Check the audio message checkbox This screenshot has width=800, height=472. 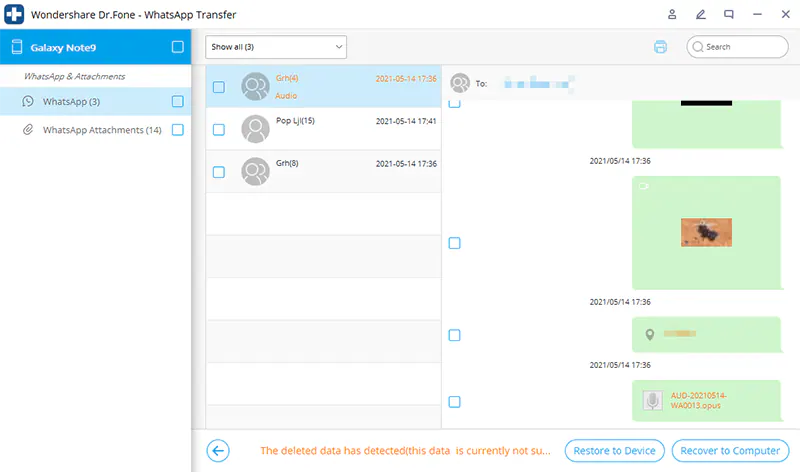click(454, 402)
